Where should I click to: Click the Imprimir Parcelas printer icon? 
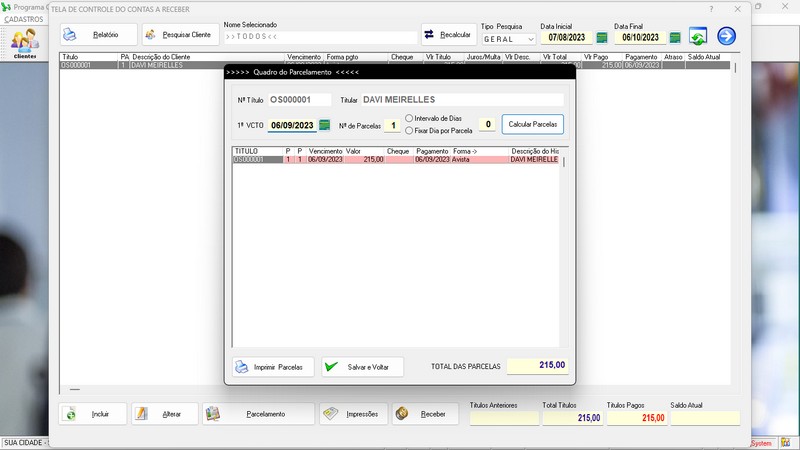click(241, 367)
